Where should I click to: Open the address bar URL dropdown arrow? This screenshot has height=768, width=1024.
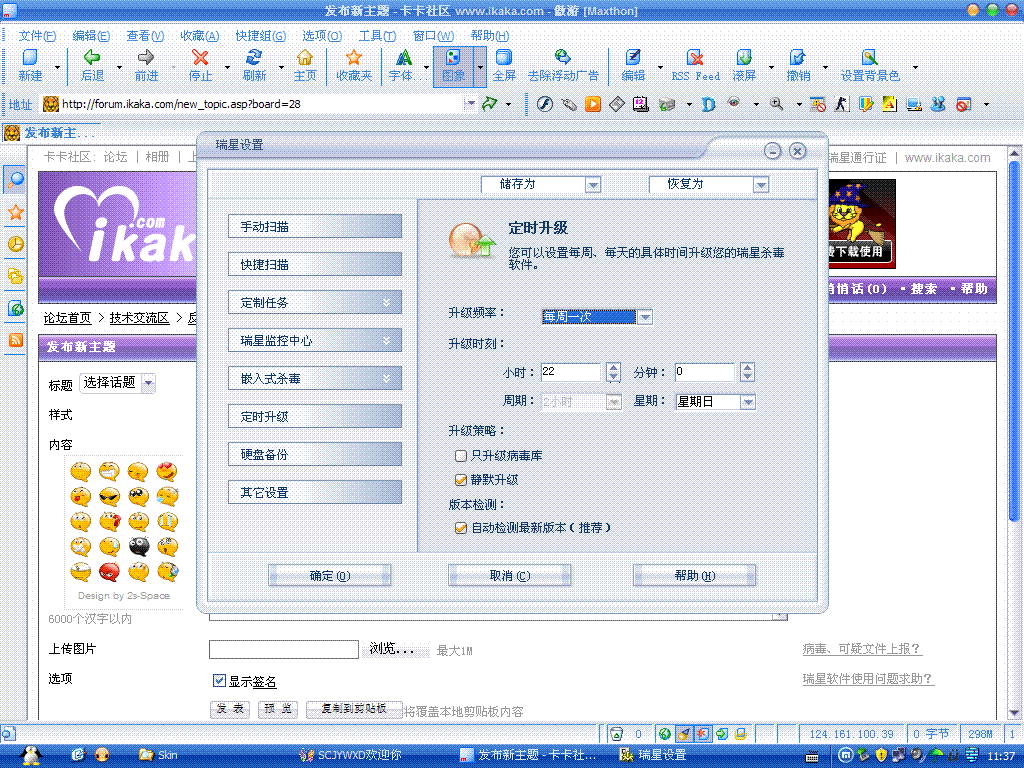coord(470,103)
